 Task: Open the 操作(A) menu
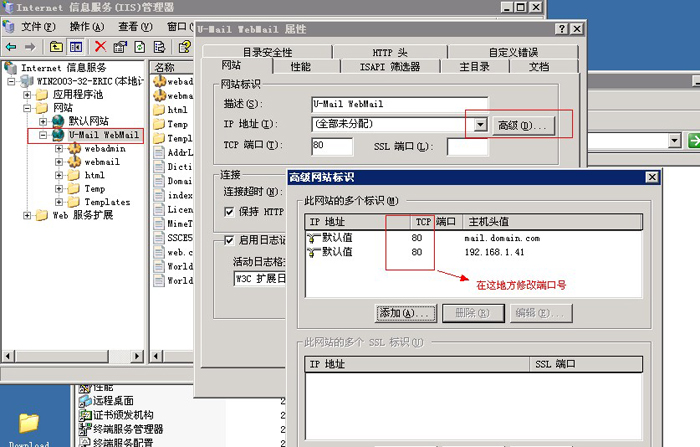click(87, 26)
